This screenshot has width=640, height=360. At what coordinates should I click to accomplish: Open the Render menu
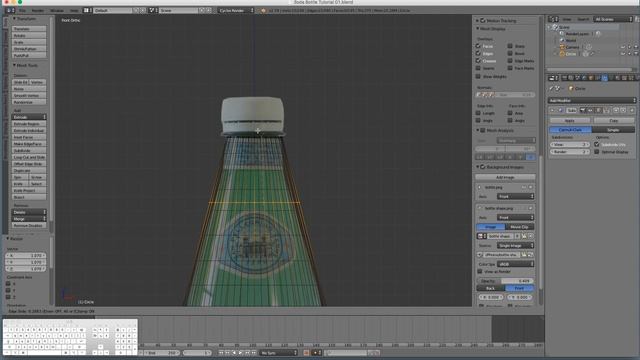pos(38,10)
